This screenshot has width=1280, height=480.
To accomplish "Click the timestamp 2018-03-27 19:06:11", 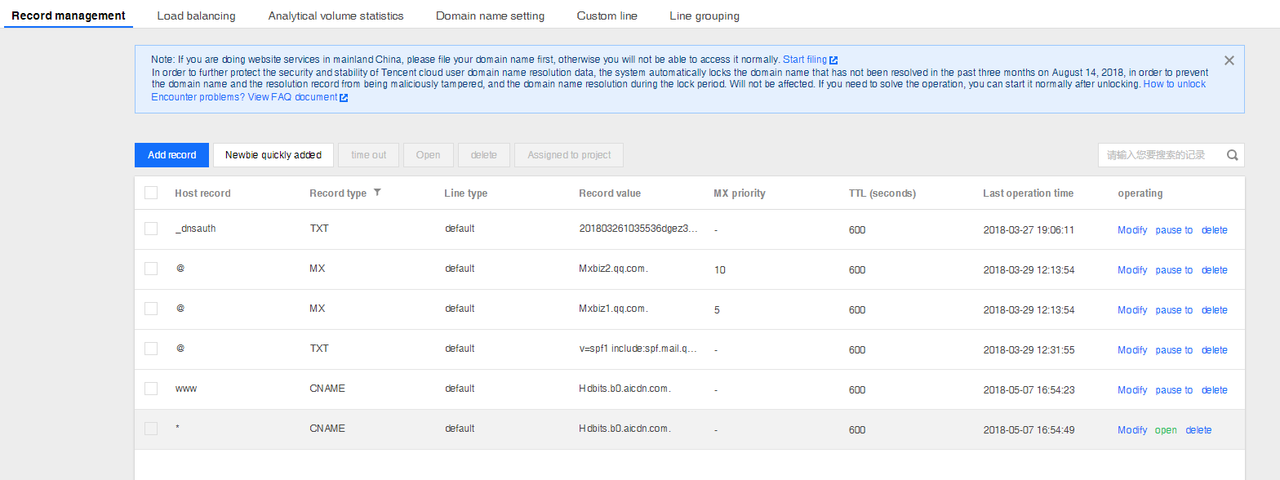I will (1028, 230).
